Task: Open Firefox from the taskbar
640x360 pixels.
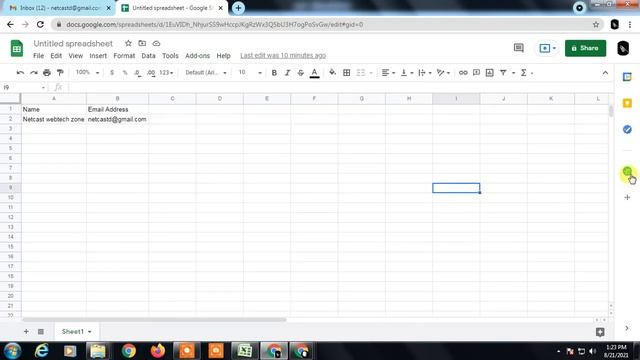Action: (x=158, y=351)
